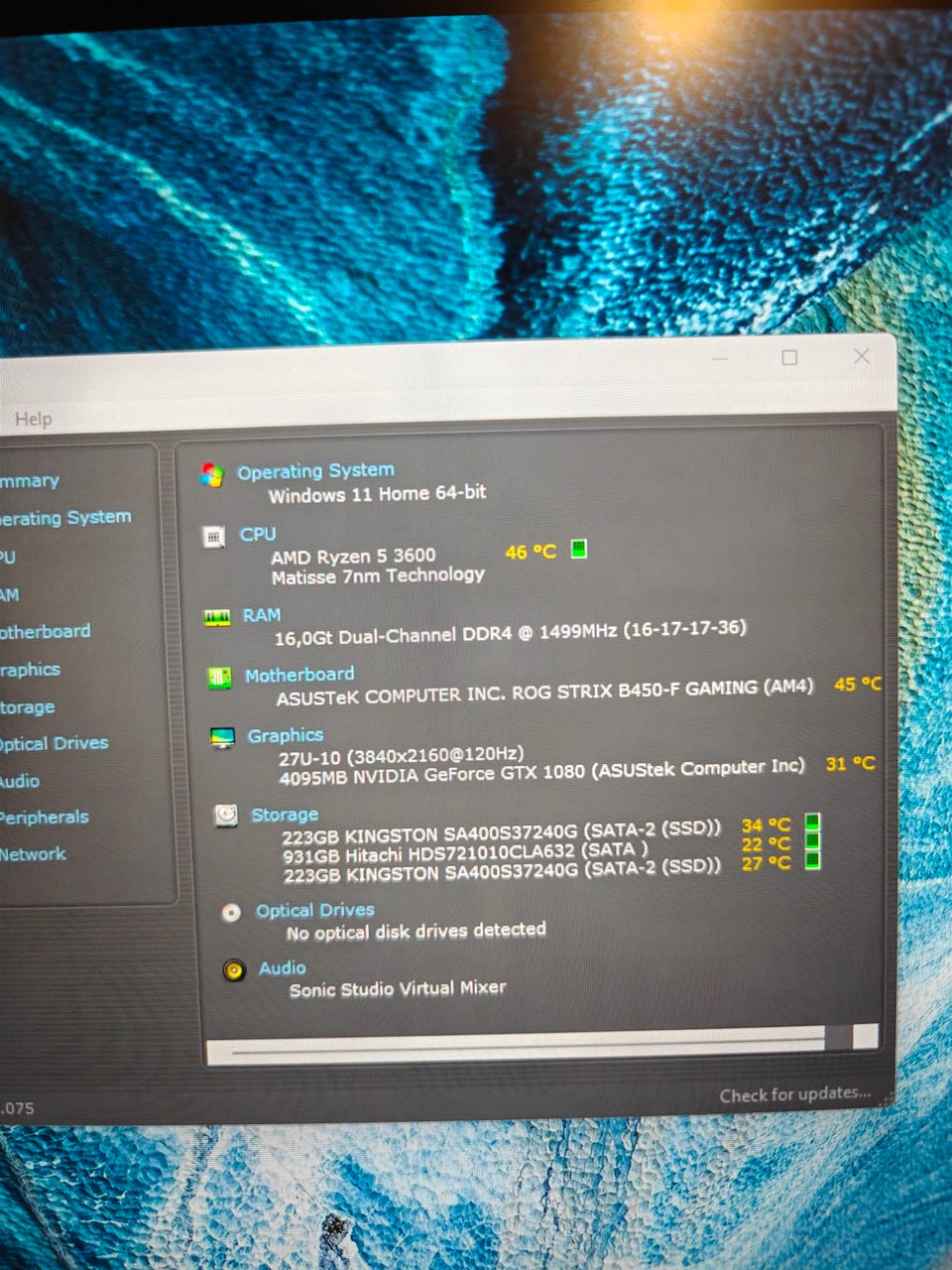Open the Operating System heading link
This screenshot has width=952, height=1270.
(315, 470)
